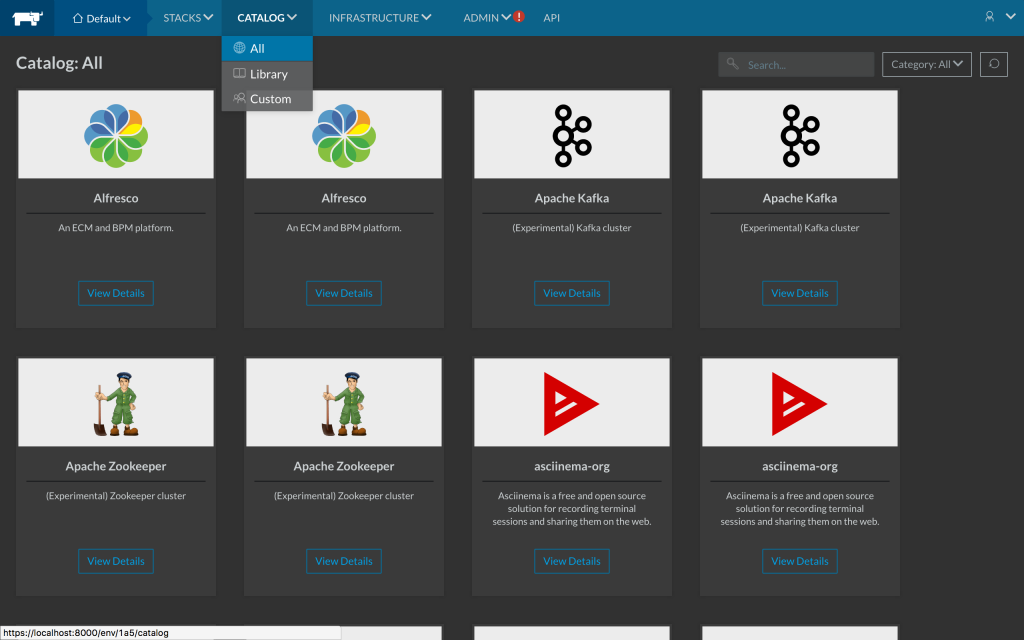Open the Default environment dropdown
This screenshot has width=1024, height=640.
tap(102, 18)
